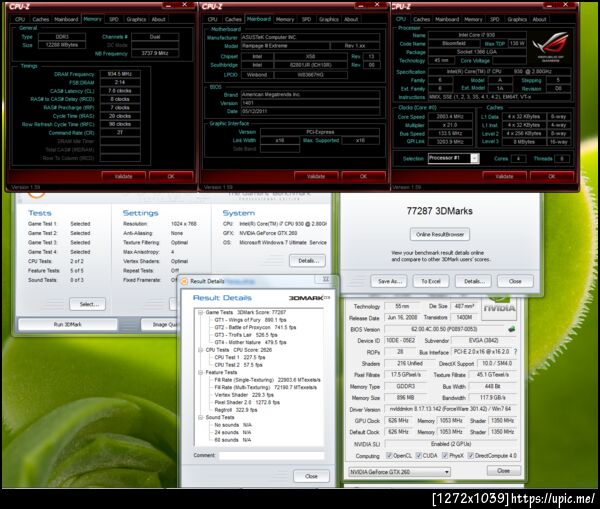Image resolution: width=600 pixels, height=509 pixels.
Task: Toggle the PhysX checkbox in GPU-Z
Action: pos(445,455)
